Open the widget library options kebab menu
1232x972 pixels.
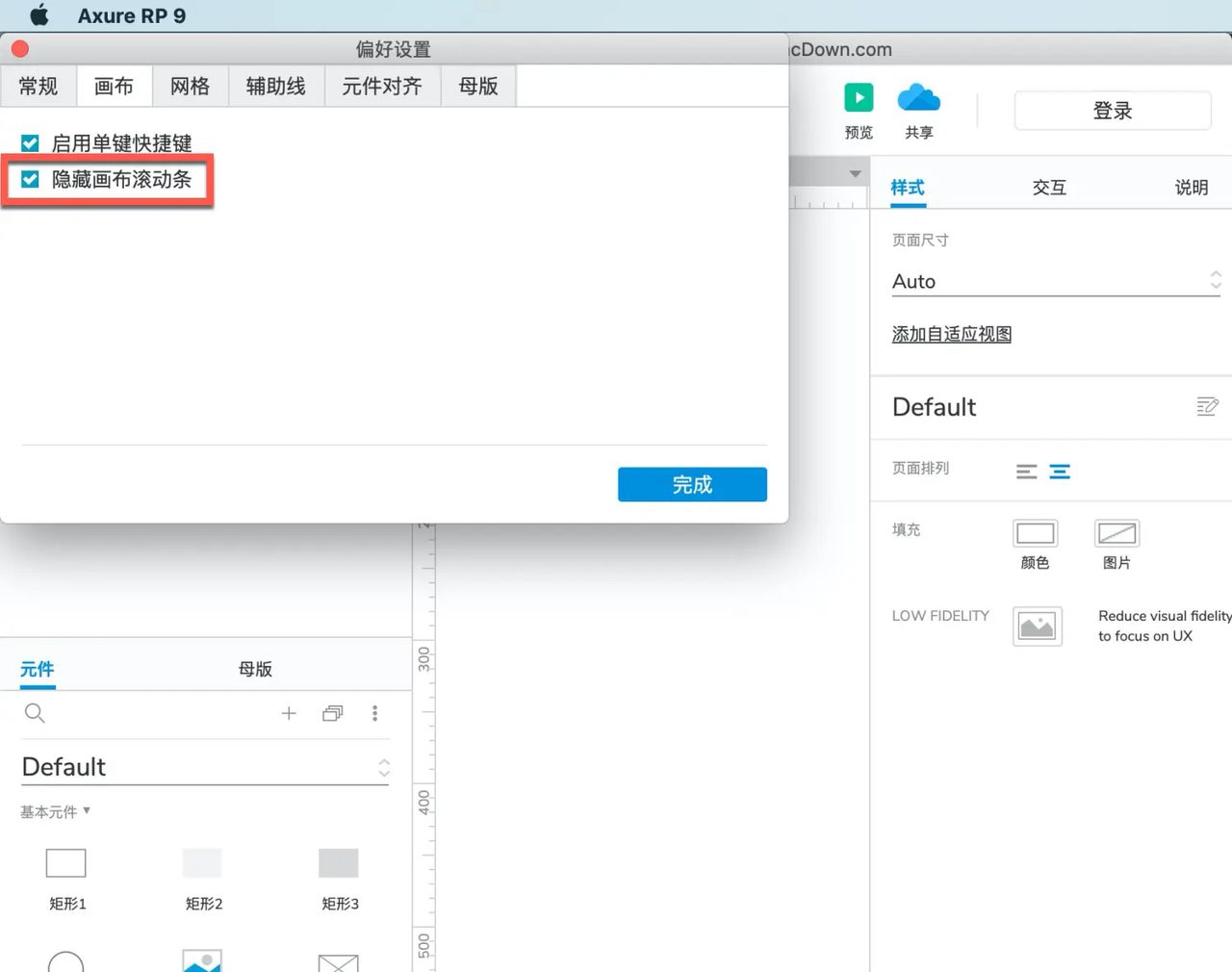tap(375, 713)
